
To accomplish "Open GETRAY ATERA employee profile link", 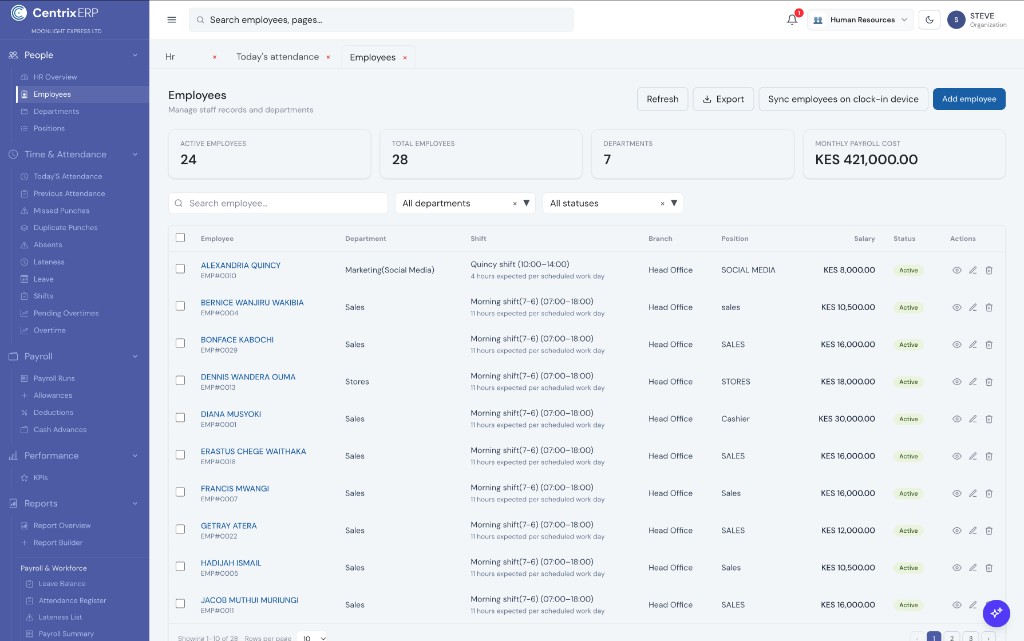I will tap(229, 526).
